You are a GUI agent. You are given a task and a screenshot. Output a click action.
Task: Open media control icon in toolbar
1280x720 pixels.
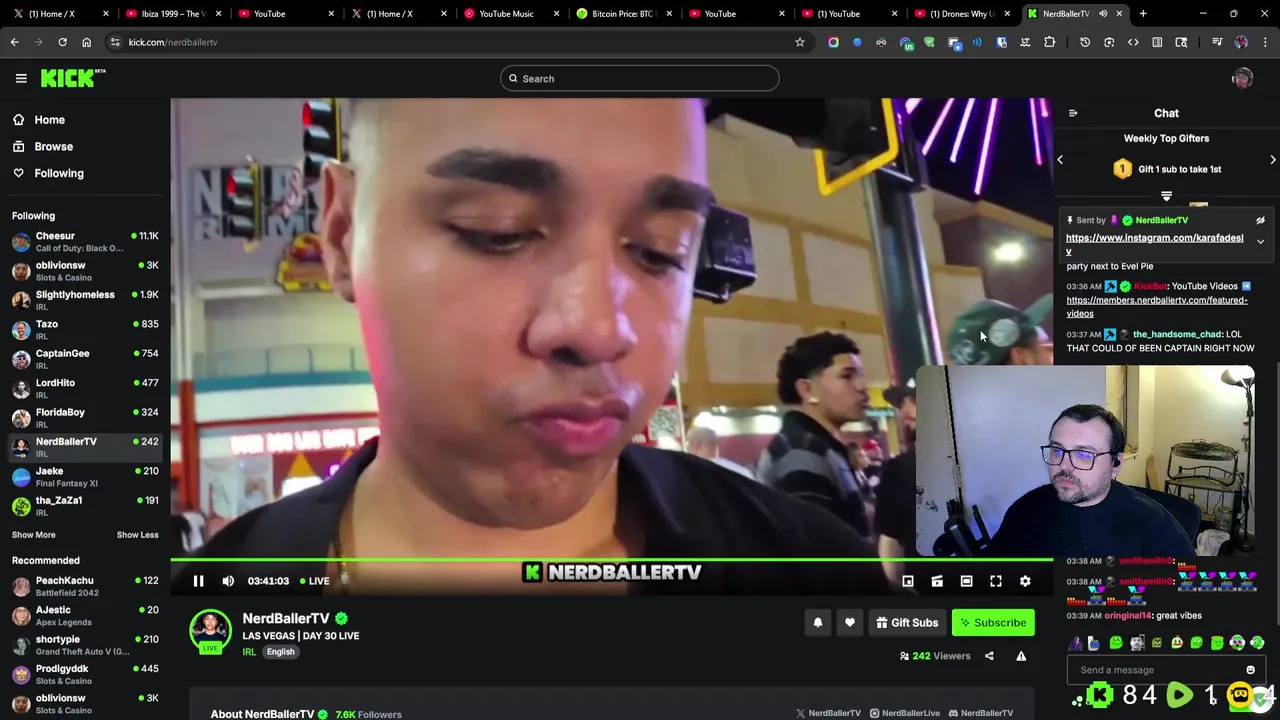pos(1217,42)
